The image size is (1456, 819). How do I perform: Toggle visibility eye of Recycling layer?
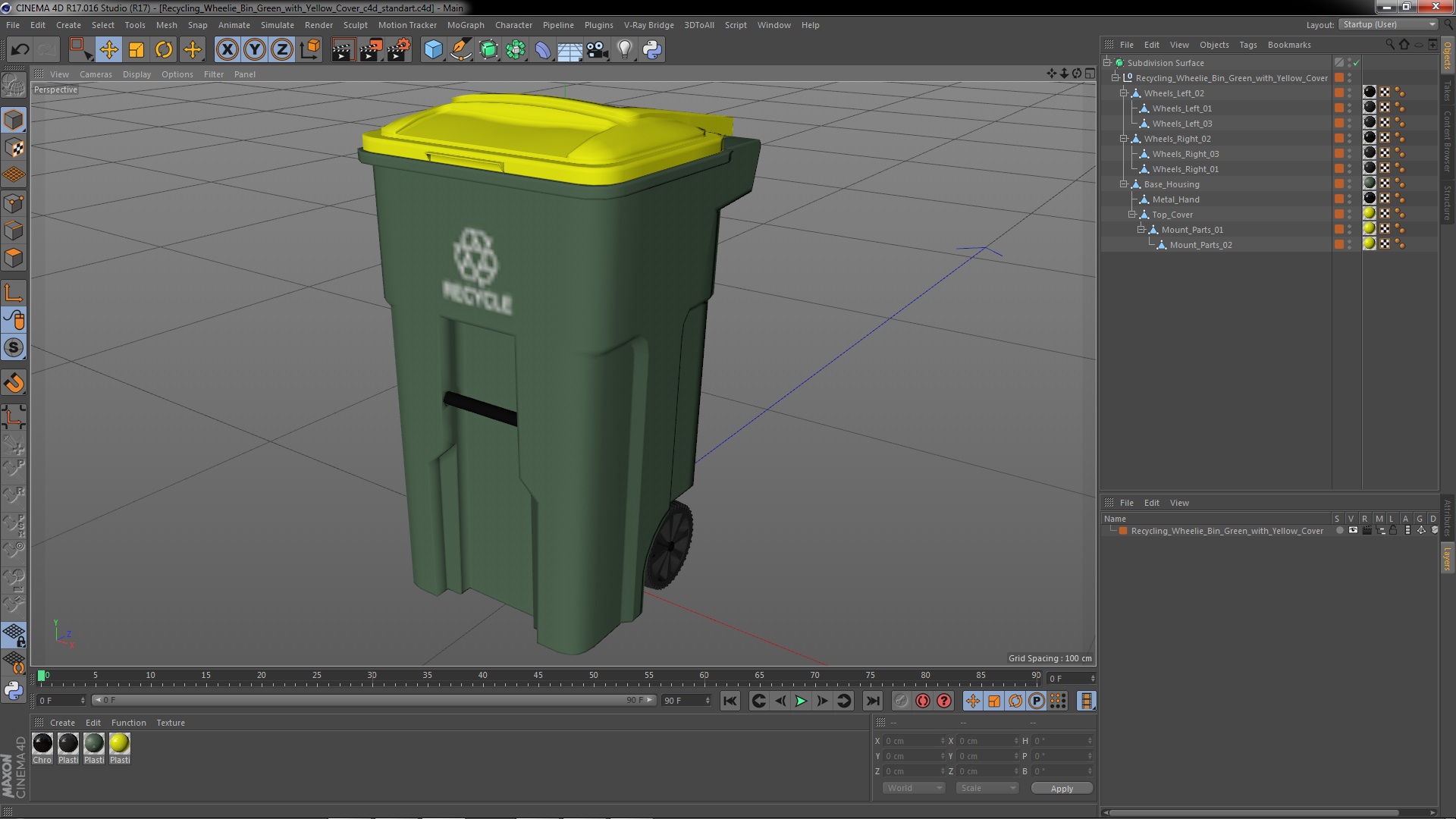click(x=1353, y=531)
